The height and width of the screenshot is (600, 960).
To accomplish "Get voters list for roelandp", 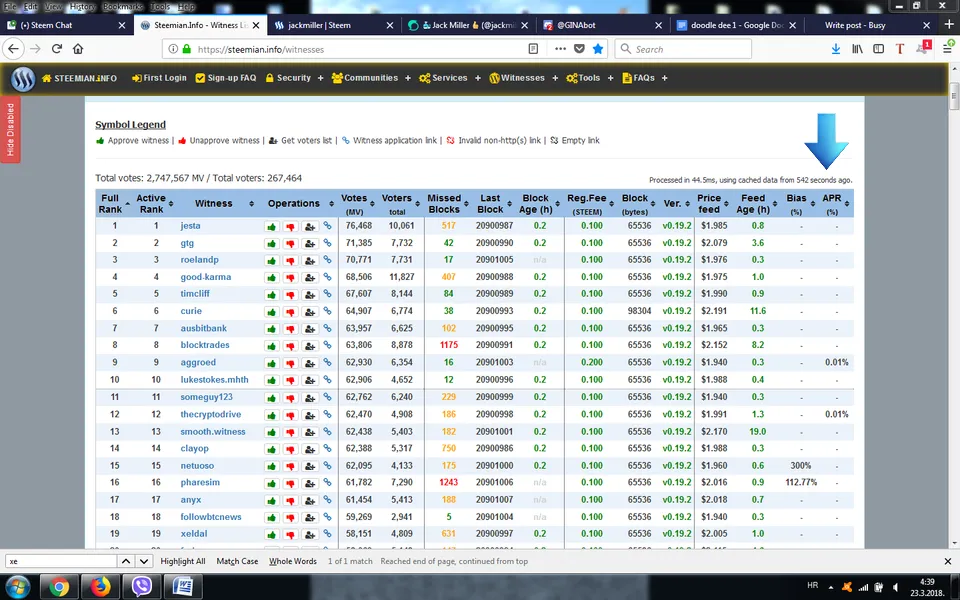I will 309,261.
